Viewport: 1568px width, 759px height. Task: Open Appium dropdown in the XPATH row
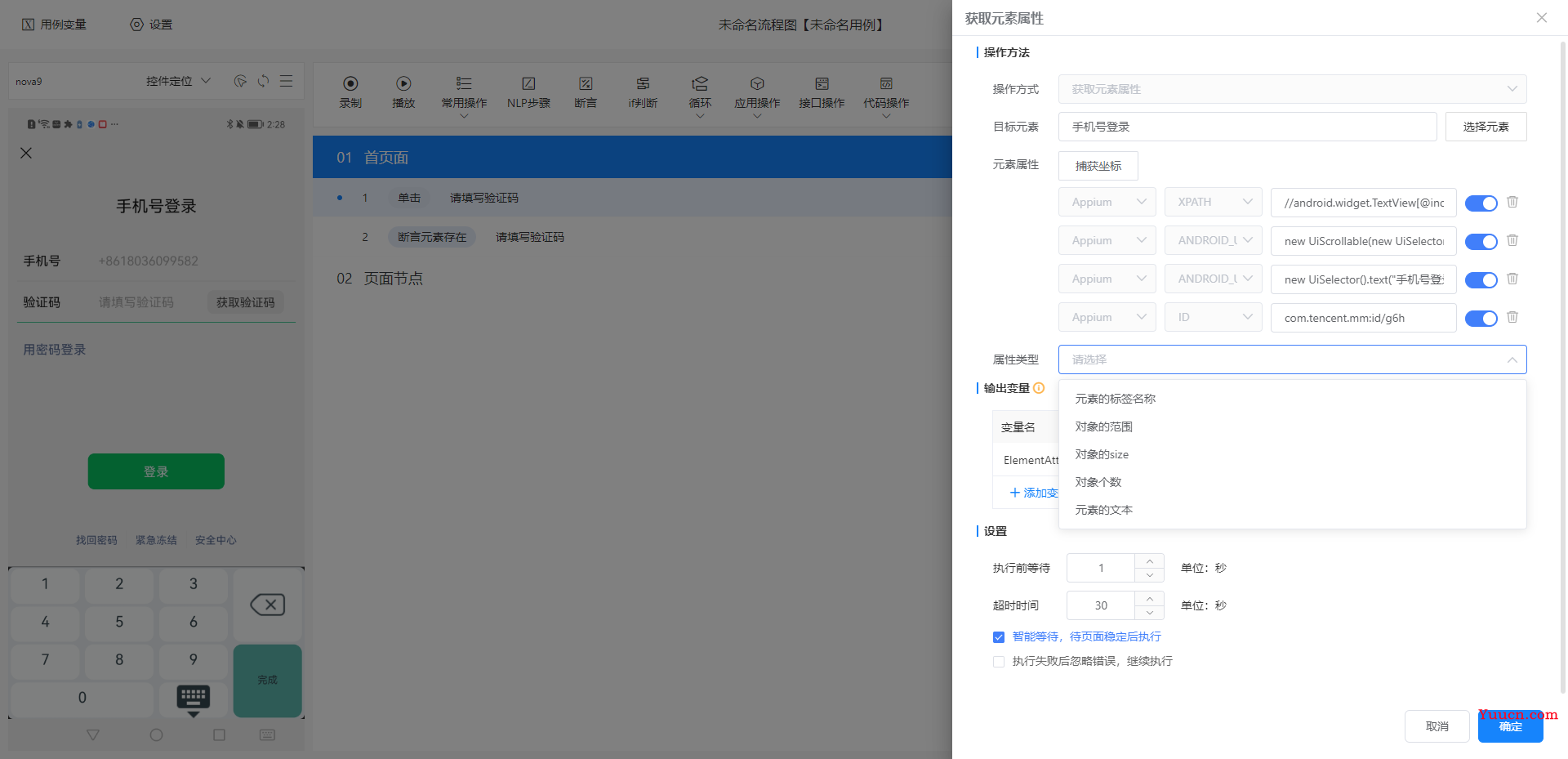pyautogui.click(x=1107, y=202)
